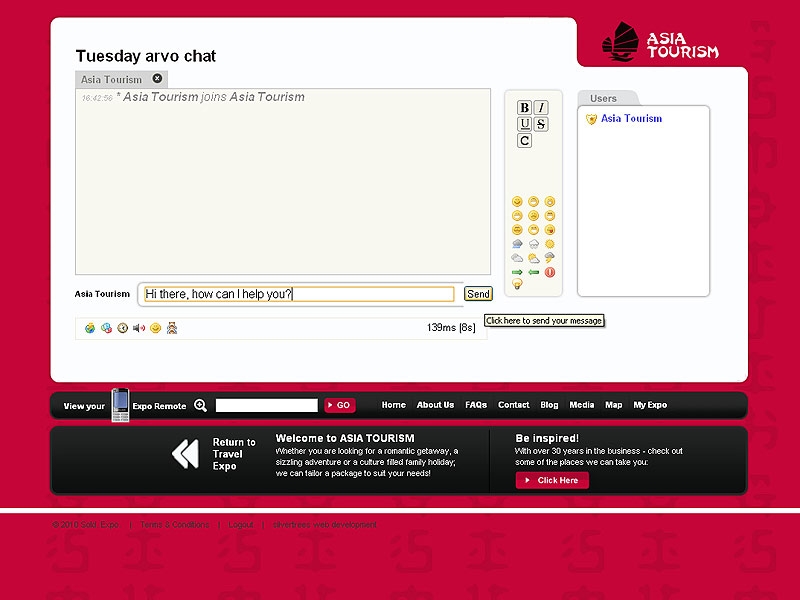Insert the green right arrow emoticon
The width and height of the screenshot is (800, 600).
[x=517, y=272]
